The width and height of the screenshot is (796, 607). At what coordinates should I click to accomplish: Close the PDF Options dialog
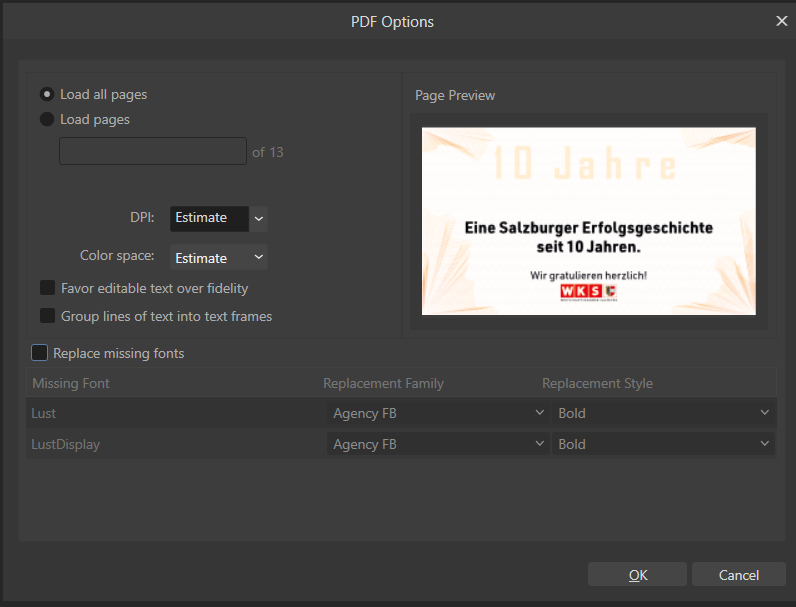(x=781, y=21)
